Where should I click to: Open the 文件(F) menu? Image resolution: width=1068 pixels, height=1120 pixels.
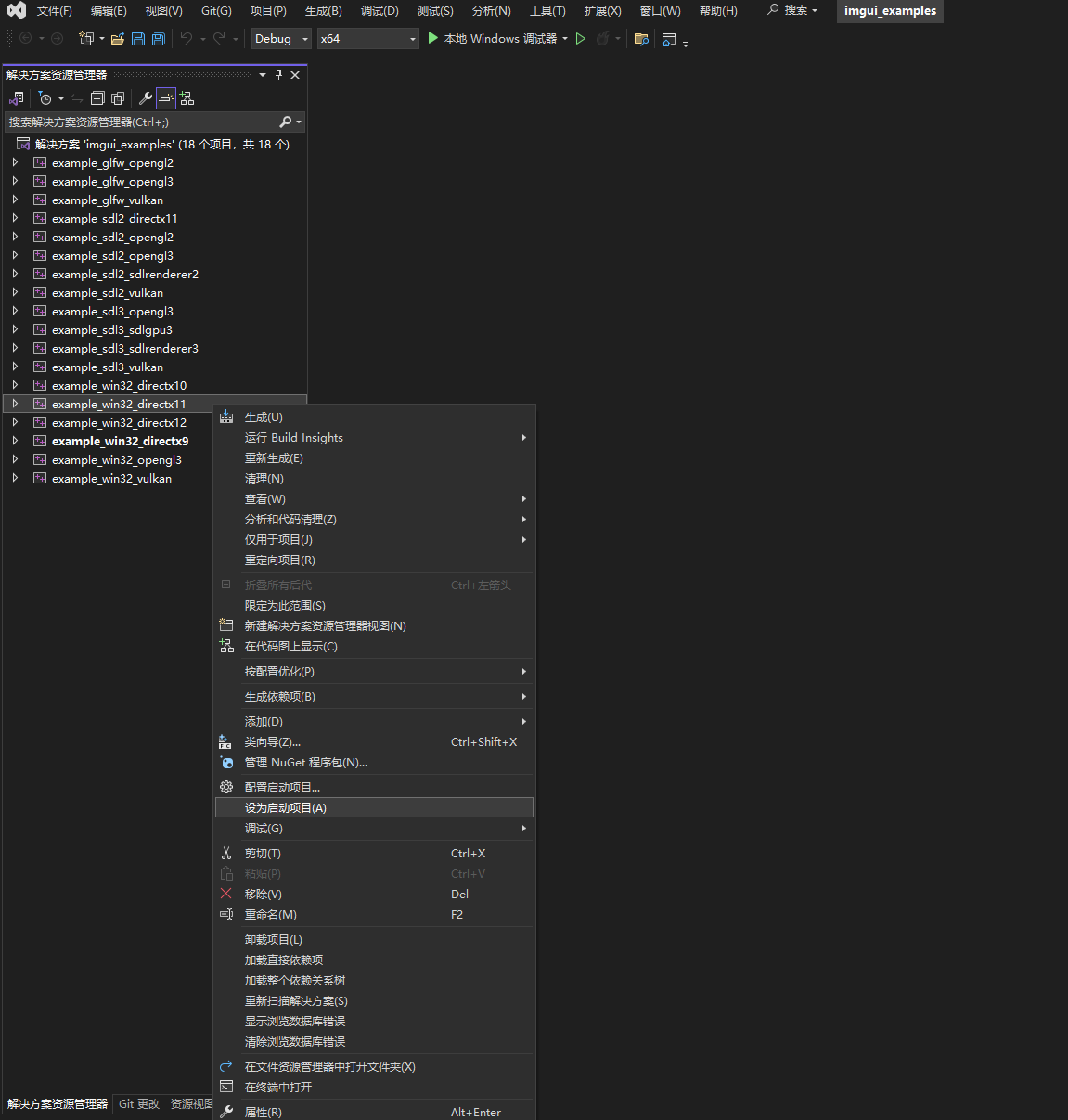pos(54,11)
